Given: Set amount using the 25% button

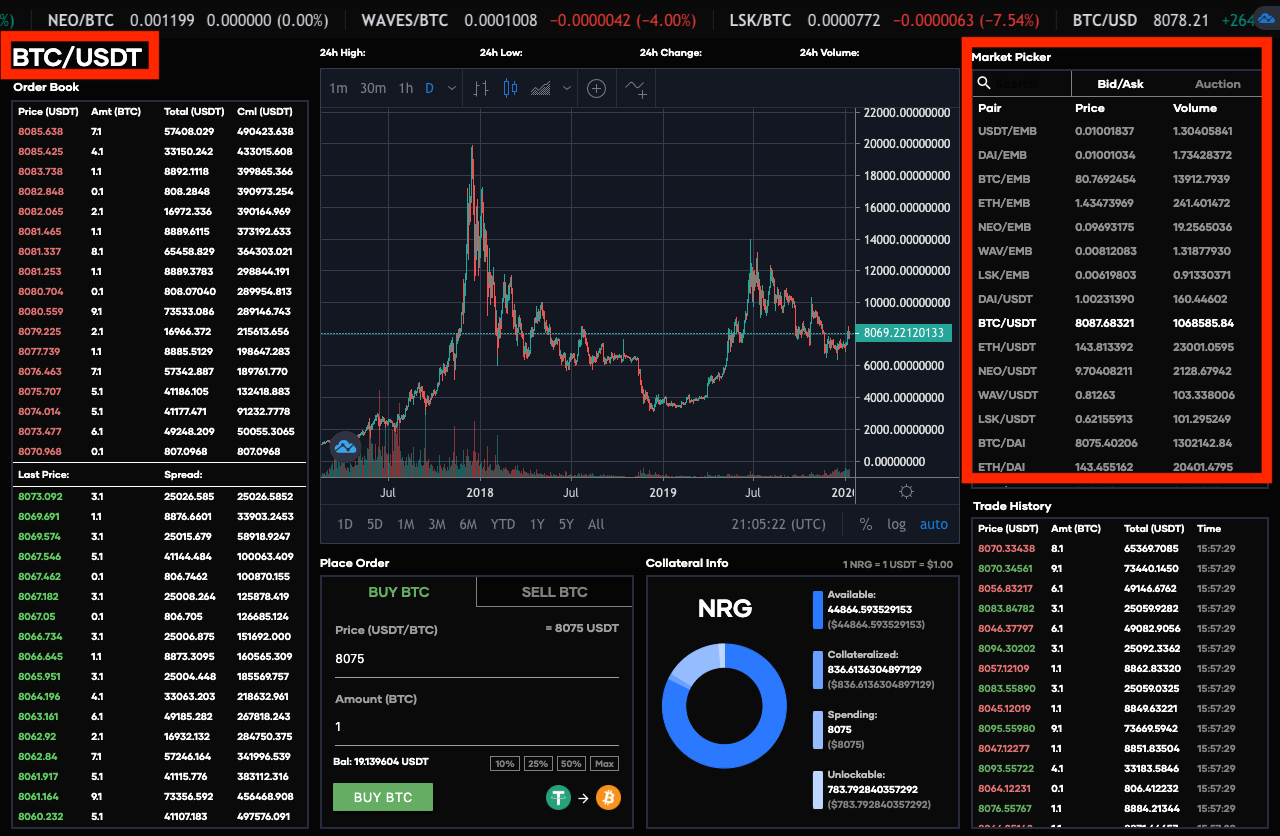Looking at the screenshot, I should 538,763.
